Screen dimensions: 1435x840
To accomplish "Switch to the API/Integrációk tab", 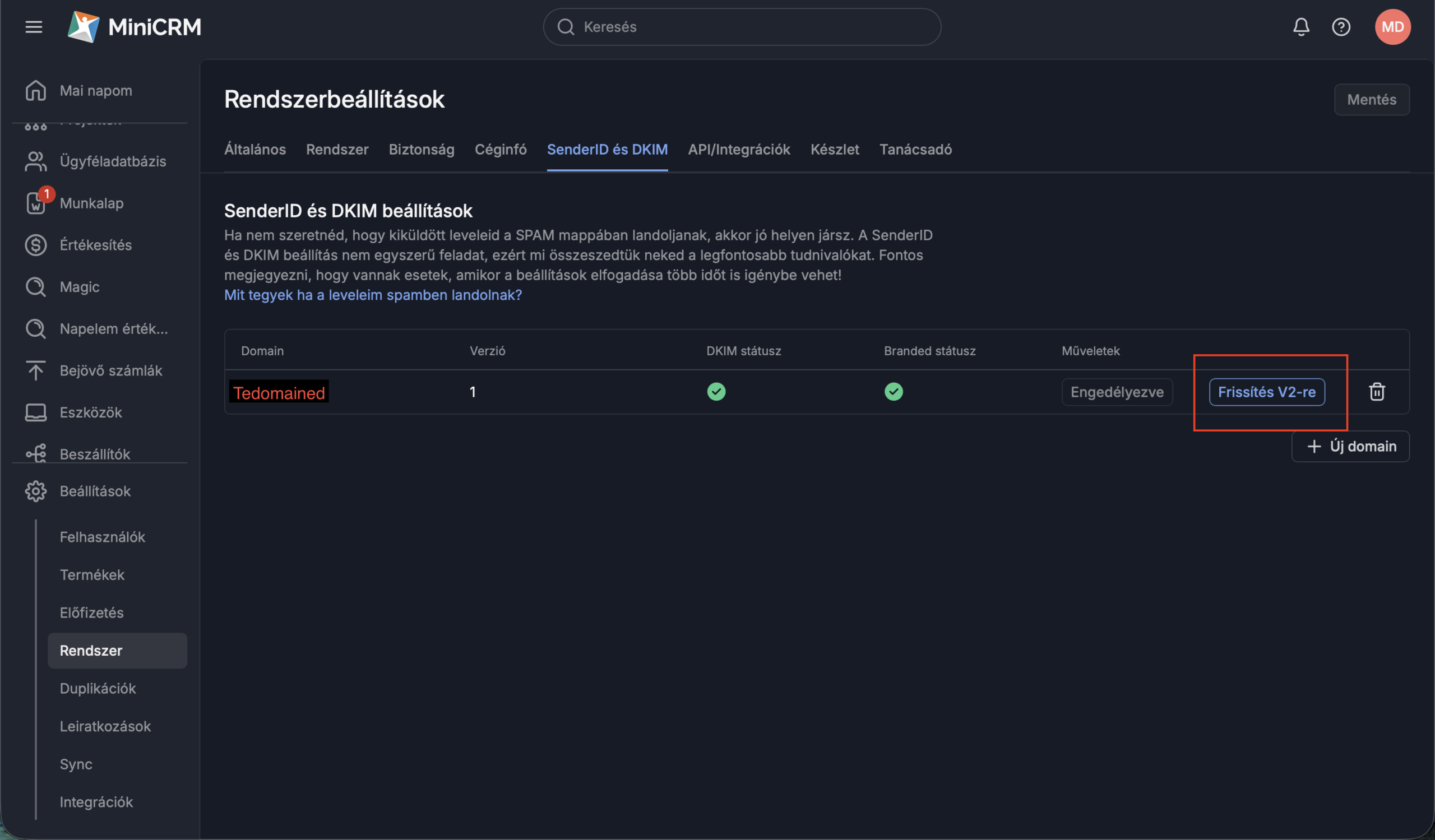I will coord(739,149).
